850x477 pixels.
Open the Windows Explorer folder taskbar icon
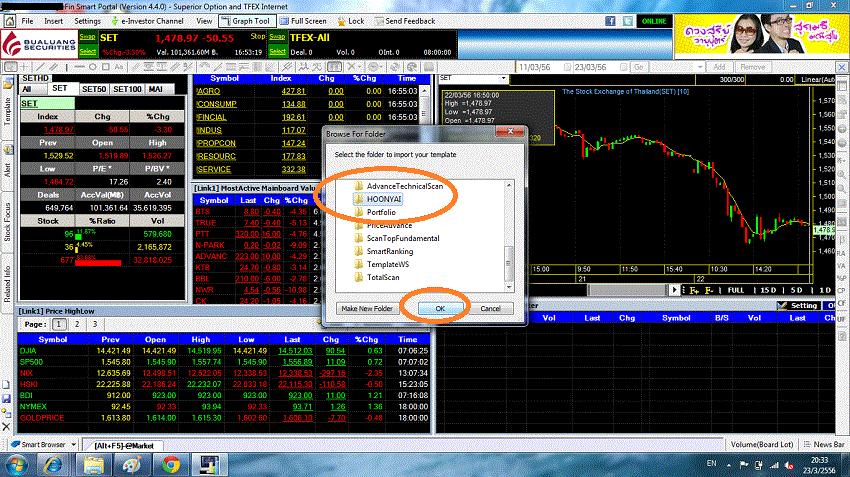93,465
